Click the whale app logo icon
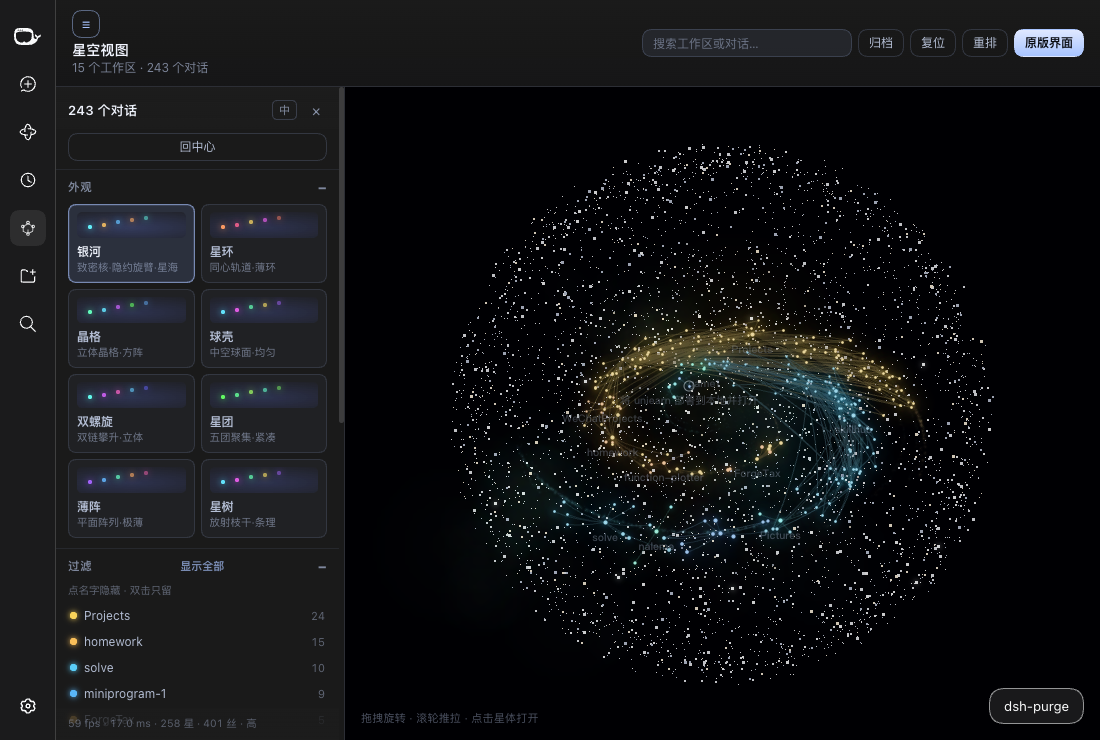The height and width of the screenshot is (740, 1100). coord(27,36)
